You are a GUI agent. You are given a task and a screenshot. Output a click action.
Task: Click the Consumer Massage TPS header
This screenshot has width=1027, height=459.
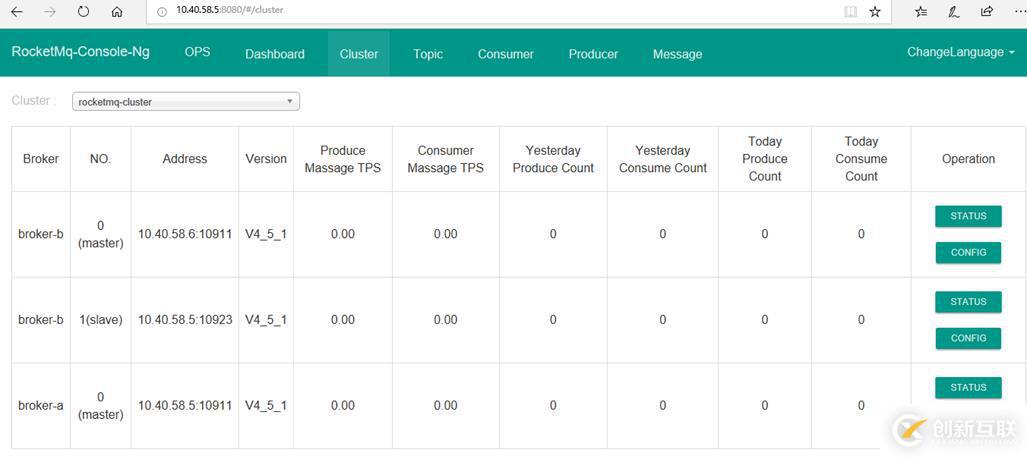(445, 159)
